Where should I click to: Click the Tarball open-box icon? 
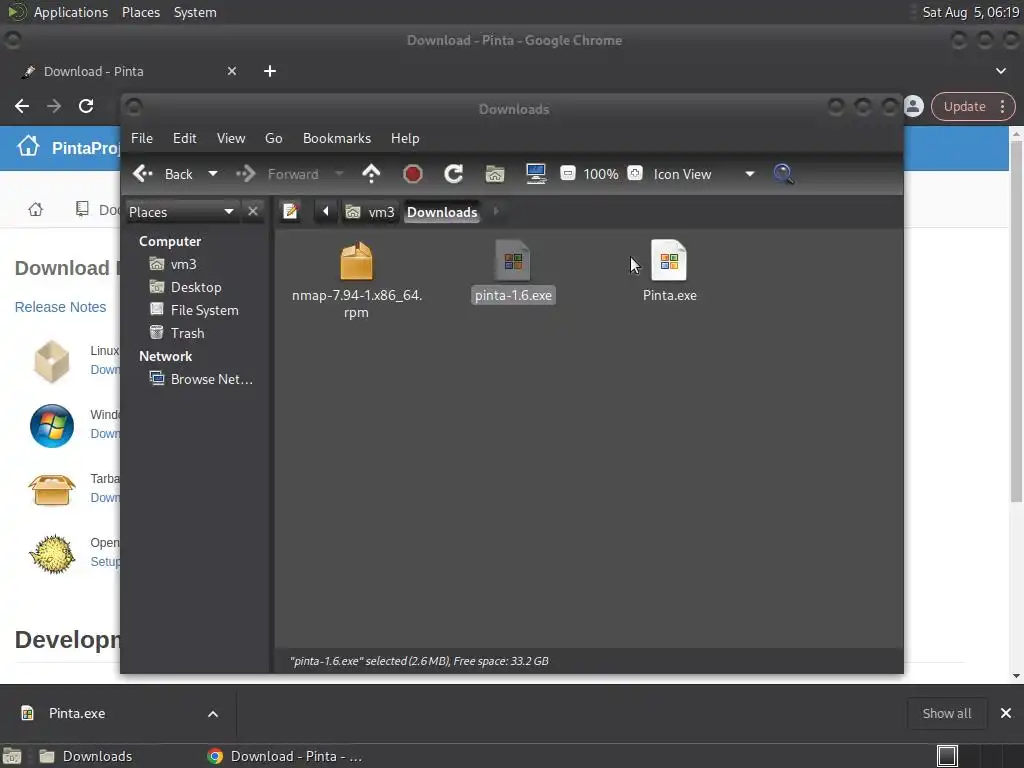click(x=52, y=490)
